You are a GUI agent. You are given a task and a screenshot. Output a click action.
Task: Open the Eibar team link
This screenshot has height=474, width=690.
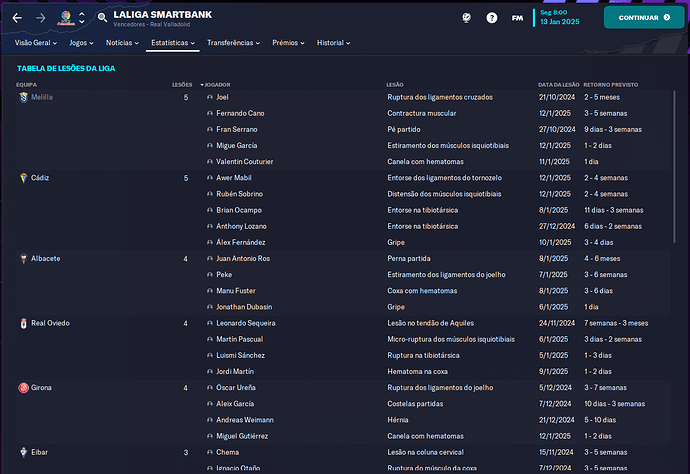coord(40,452)
